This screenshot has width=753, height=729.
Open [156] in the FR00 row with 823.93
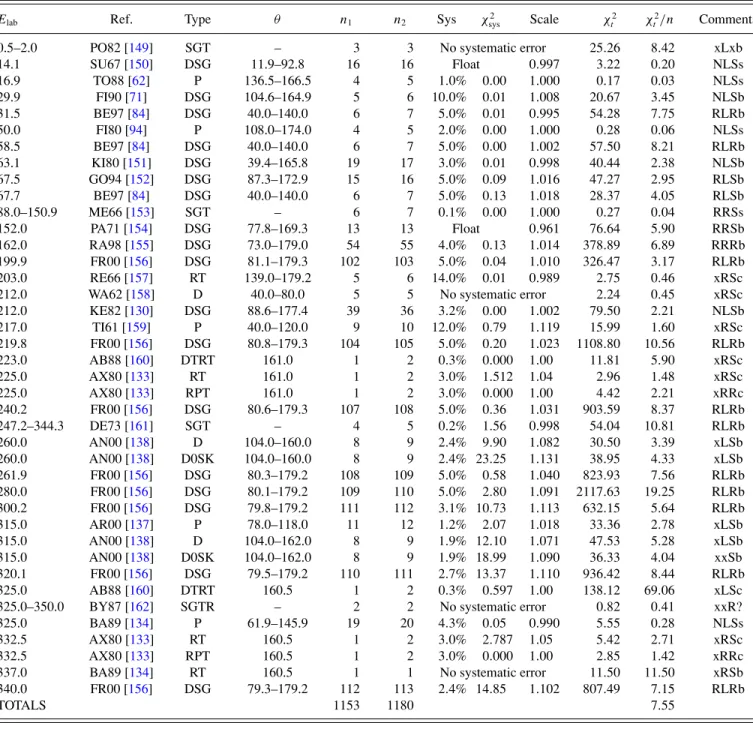coord(138,475)
